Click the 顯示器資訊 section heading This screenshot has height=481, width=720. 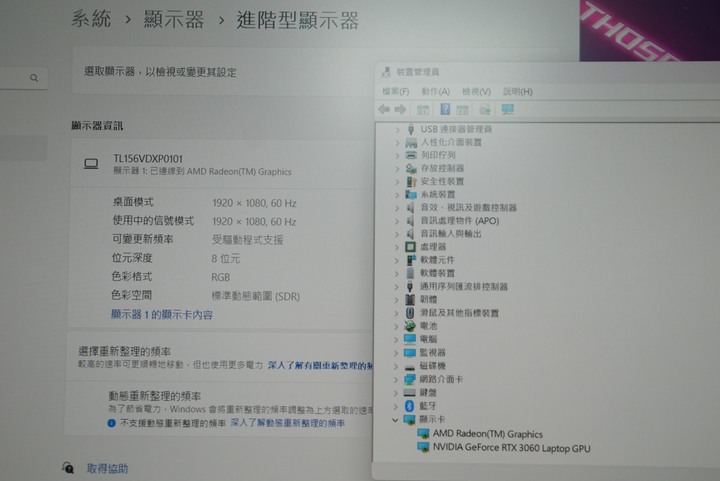click(97, 125)
